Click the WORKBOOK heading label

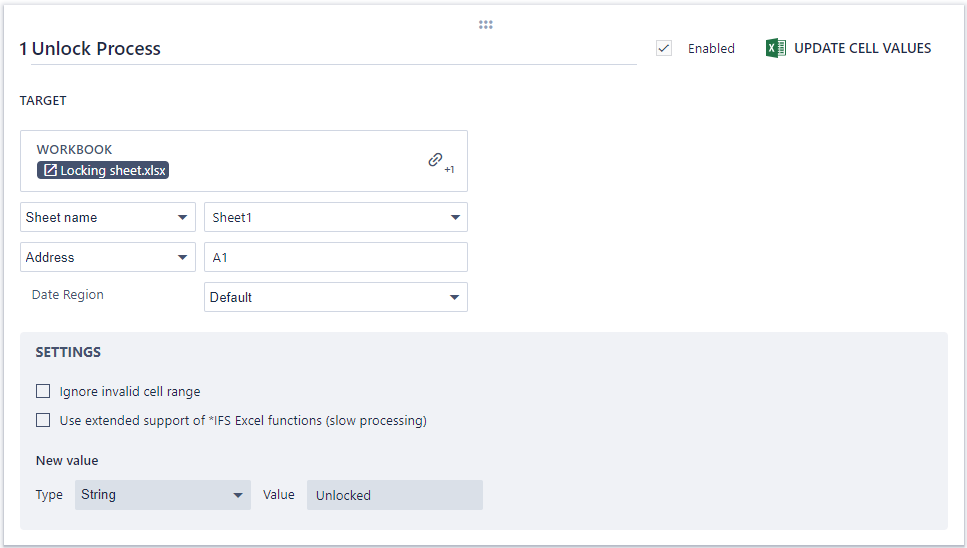(x=74, y=150)
